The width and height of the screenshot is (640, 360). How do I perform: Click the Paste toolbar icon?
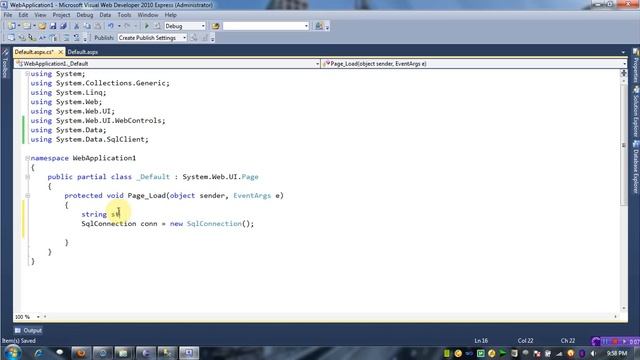[98, 26]
